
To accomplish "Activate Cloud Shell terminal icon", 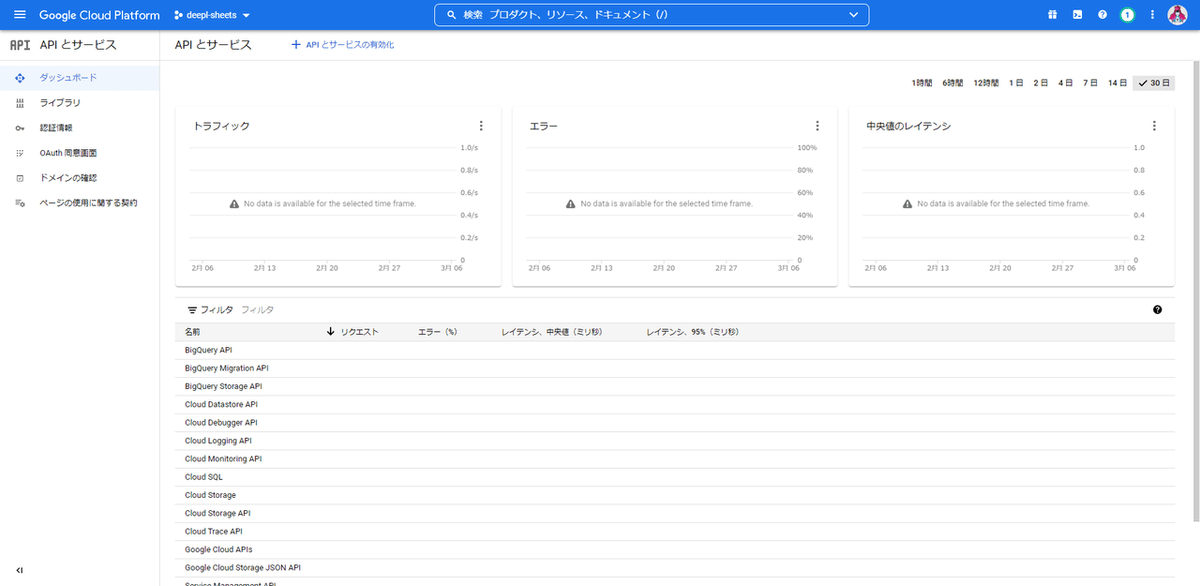I will pos(1077,15).
